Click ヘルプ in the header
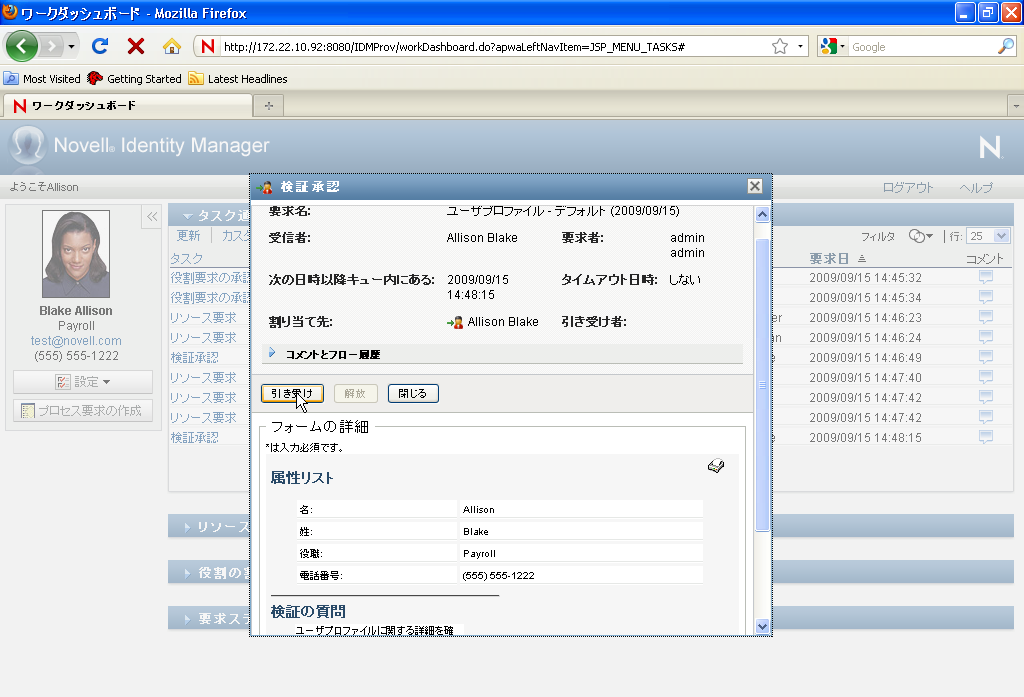This screenshot has width=1024, height=697. pos(976,187)
